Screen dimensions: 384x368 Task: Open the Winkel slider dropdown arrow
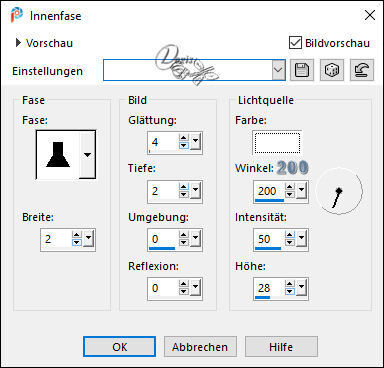pyautogui.click(x=301, y=190)
